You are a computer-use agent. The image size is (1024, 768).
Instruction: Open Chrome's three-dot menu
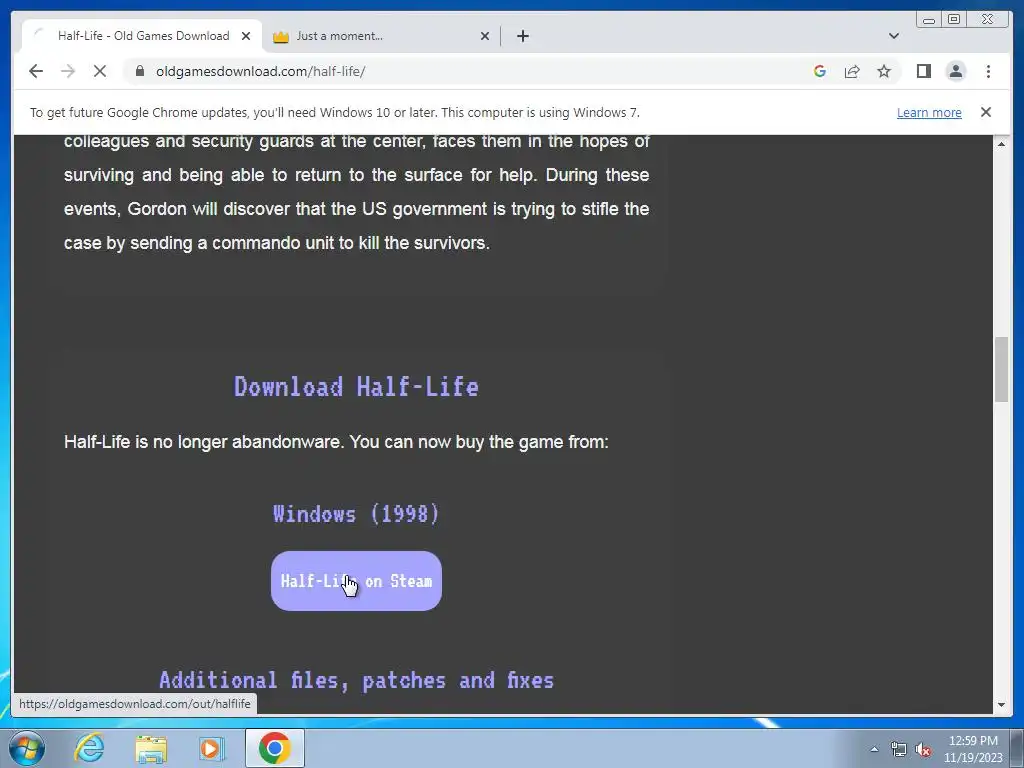(988, 71)
